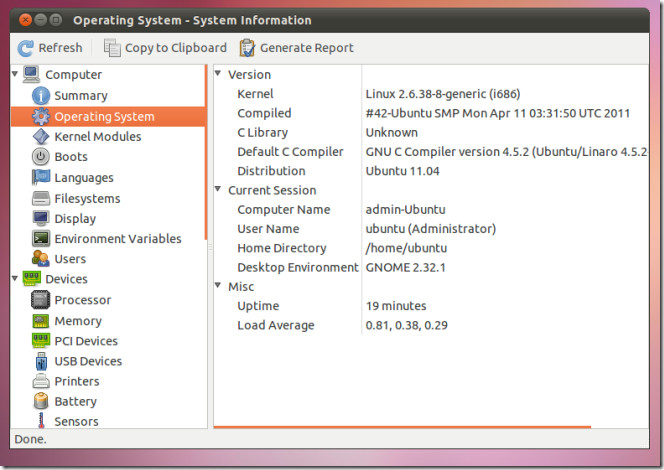Image resolution: width=664 pixels, height=470 pixels.
Task: Select the Computer Name label
Action: click(284, 210)
